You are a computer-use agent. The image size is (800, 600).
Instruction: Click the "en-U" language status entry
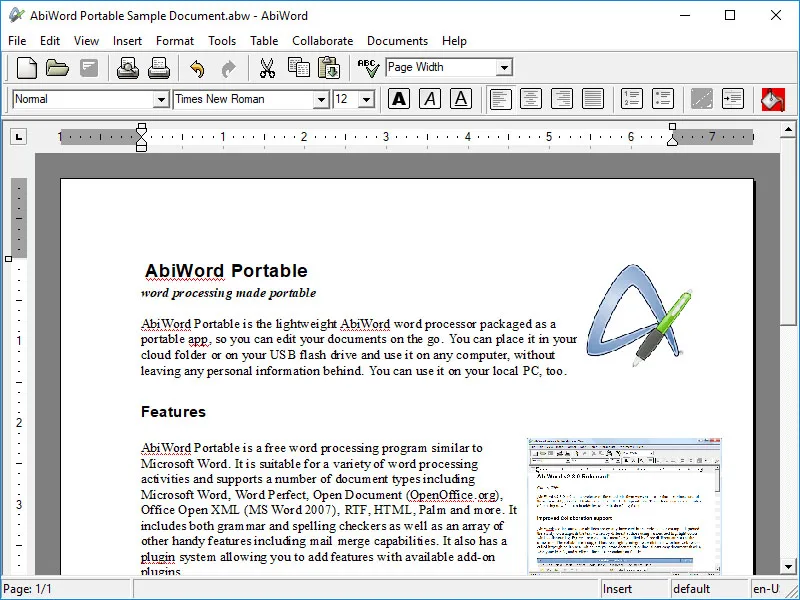[766, 589]
